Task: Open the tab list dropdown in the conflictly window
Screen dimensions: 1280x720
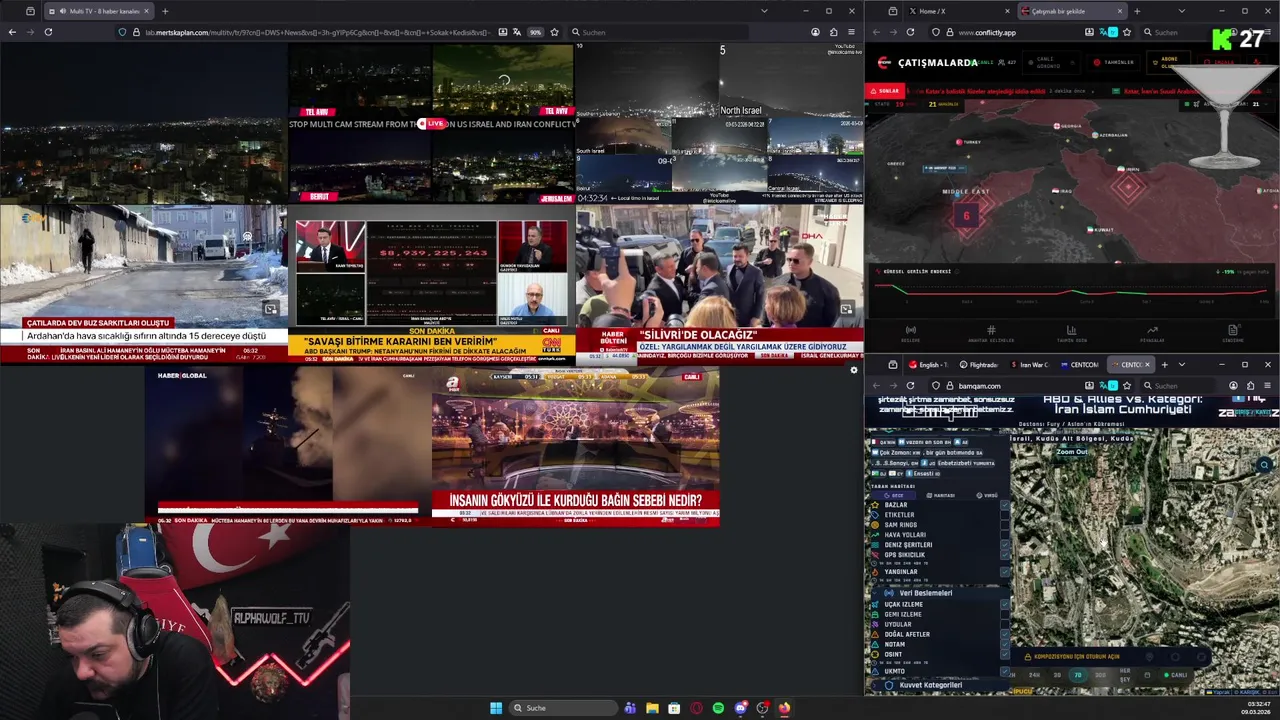Action: tap(1181, 11)
